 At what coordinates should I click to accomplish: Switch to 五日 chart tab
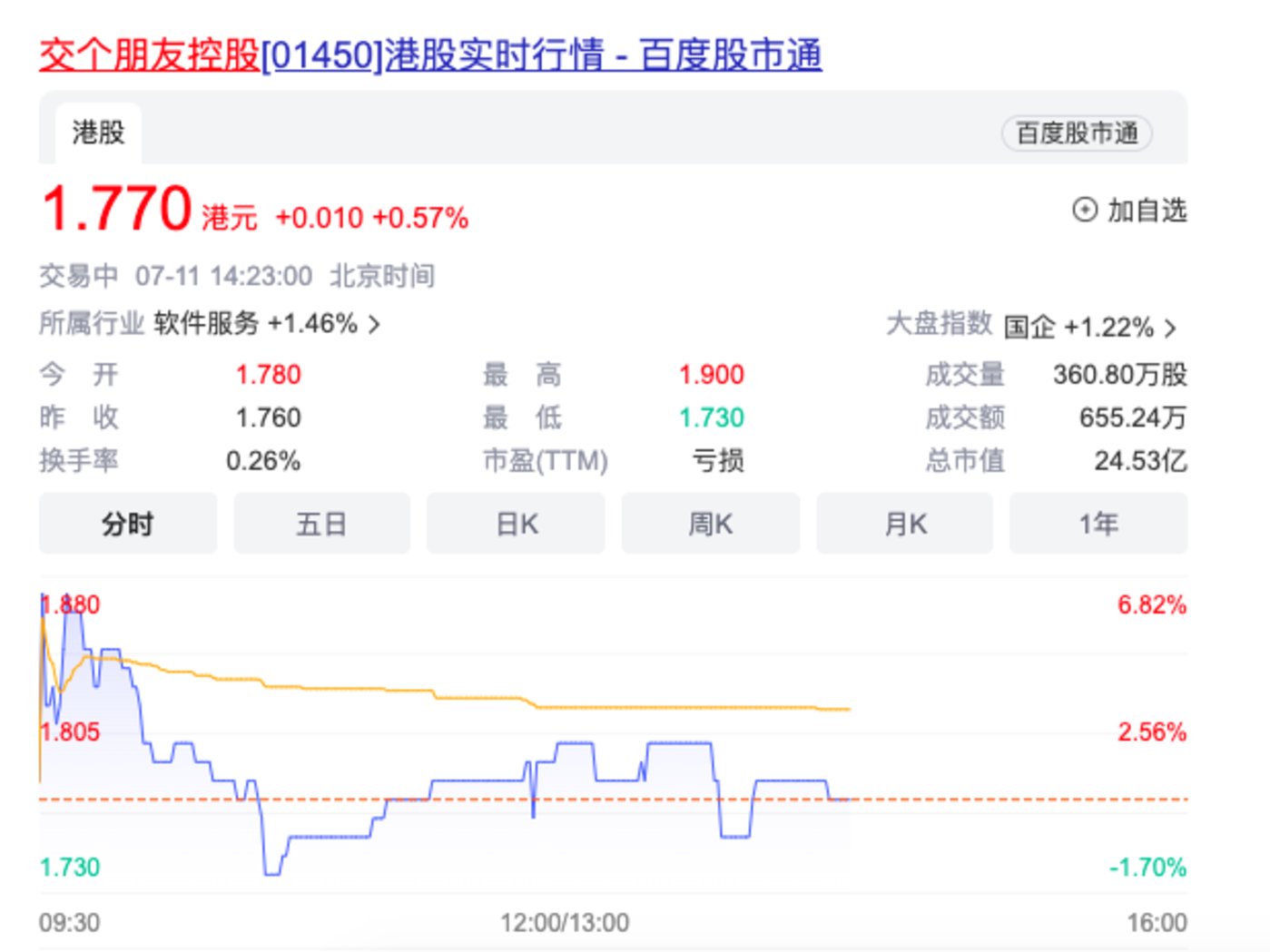tap(321, 524)
